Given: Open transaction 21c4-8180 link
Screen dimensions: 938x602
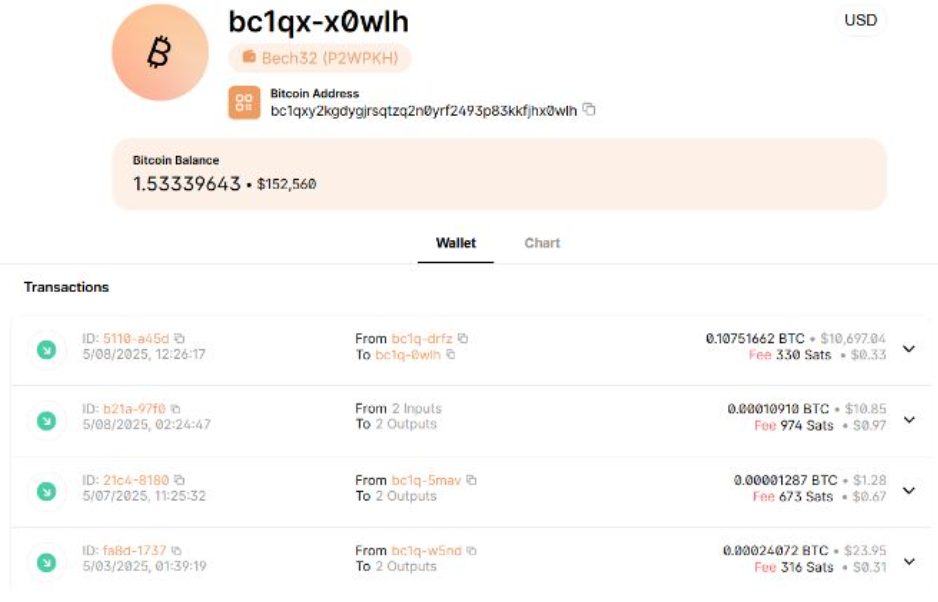Looking at the screenshot, I should pos(136,480).
